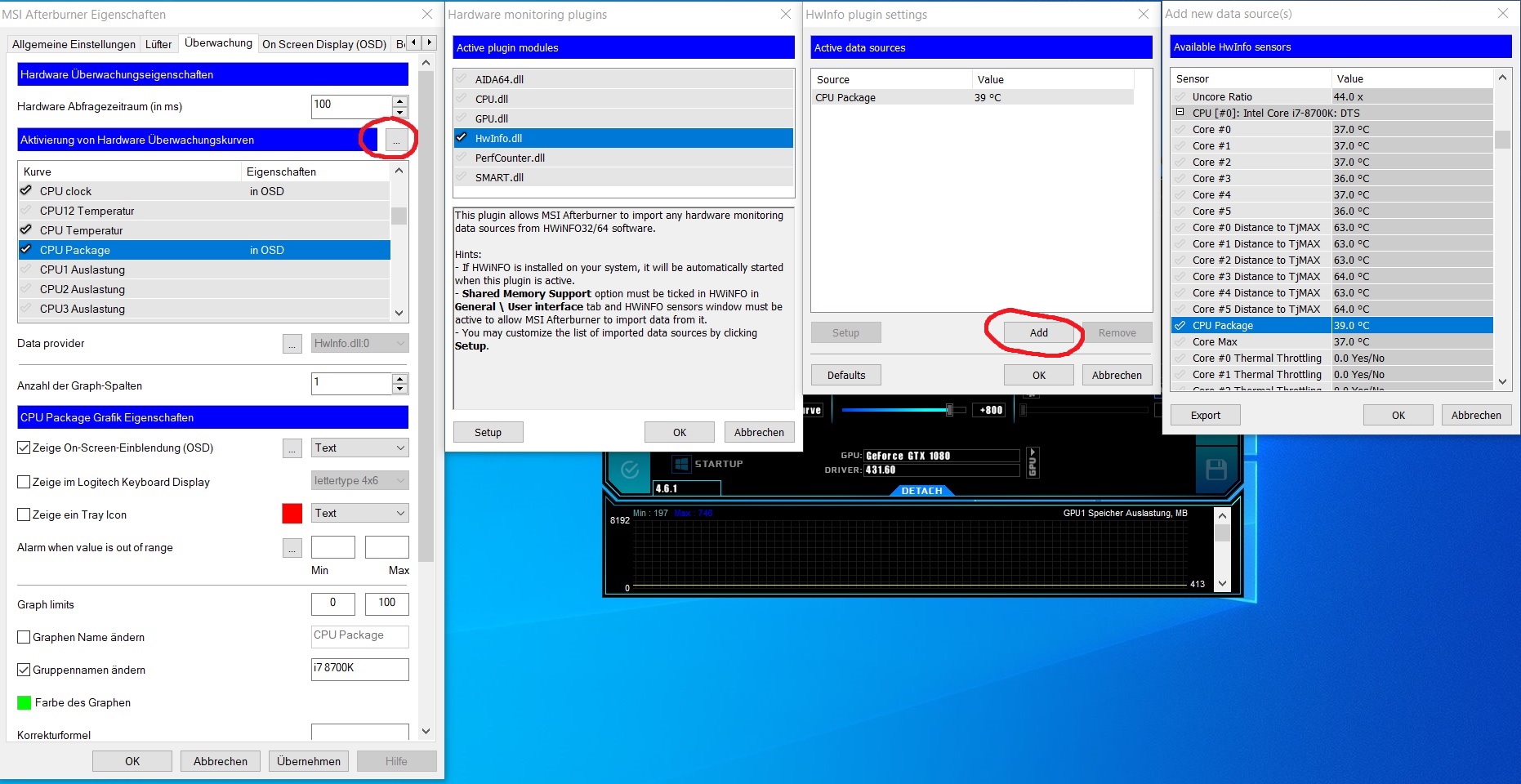Open OSD settings ellipsis button

coord(292,448)
